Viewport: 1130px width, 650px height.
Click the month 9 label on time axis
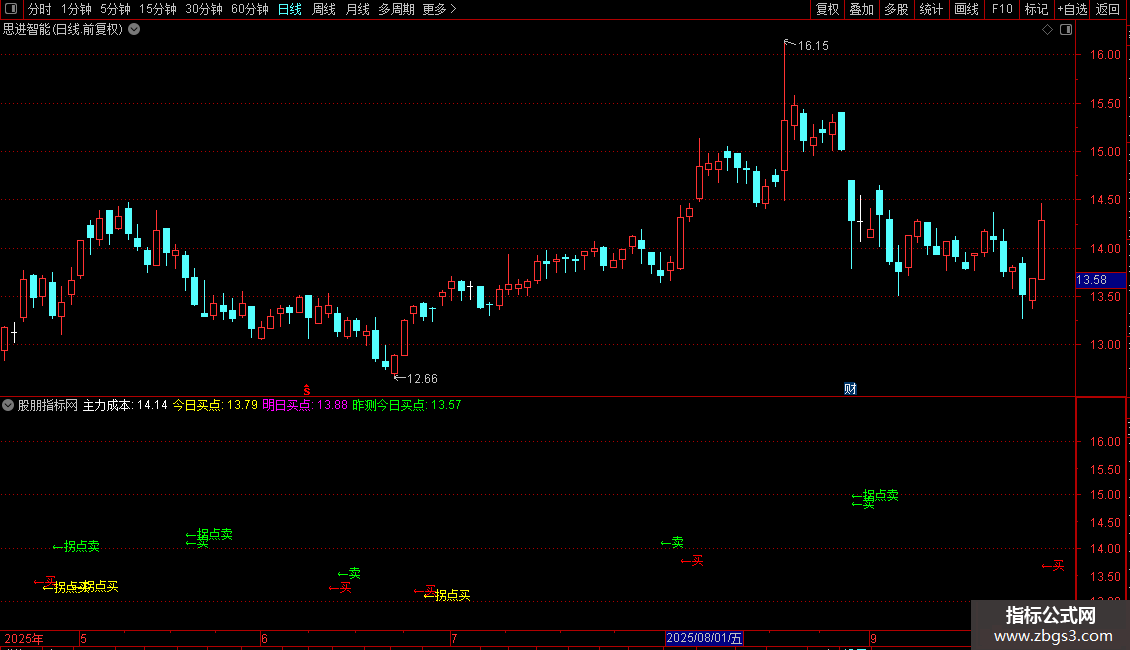pyautogui.click(x=873, y=638)
